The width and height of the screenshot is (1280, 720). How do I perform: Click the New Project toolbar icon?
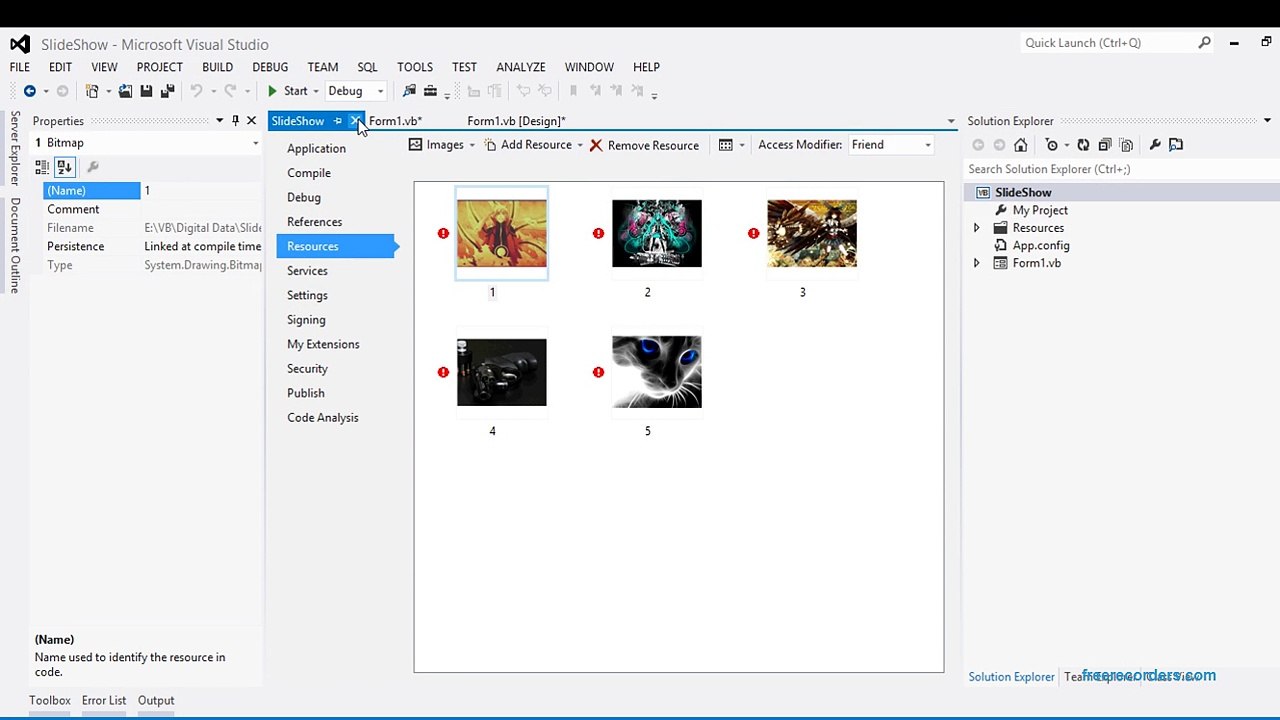tap(92, 91)
